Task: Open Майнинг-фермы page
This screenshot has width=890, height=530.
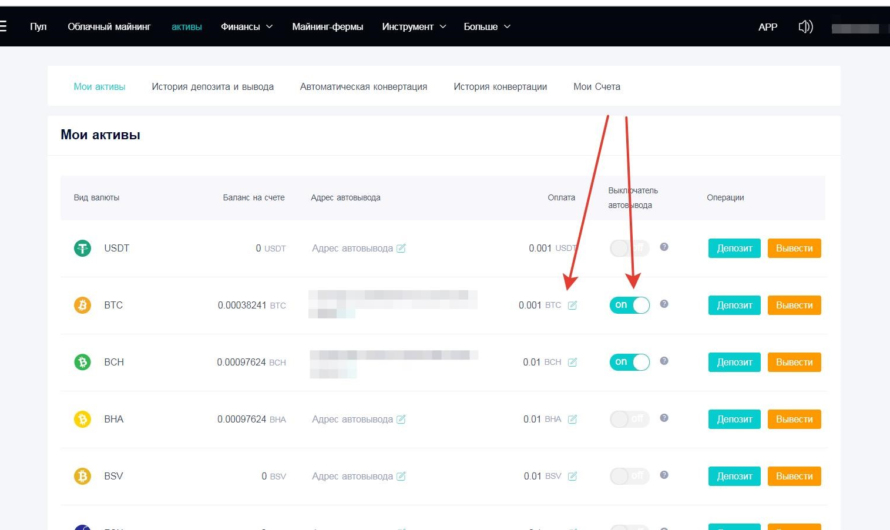Action: pyautogui.click(x=328, y=27)
